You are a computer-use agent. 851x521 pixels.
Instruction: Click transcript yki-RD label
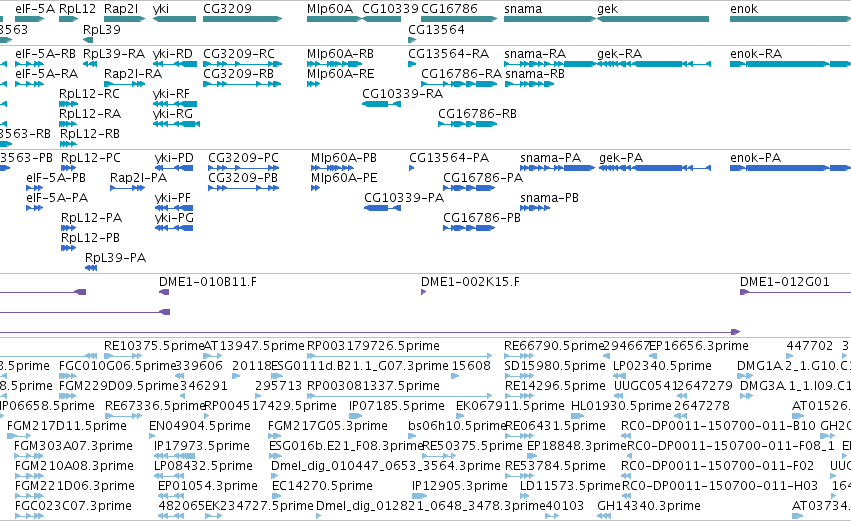[x=173, y=54]
